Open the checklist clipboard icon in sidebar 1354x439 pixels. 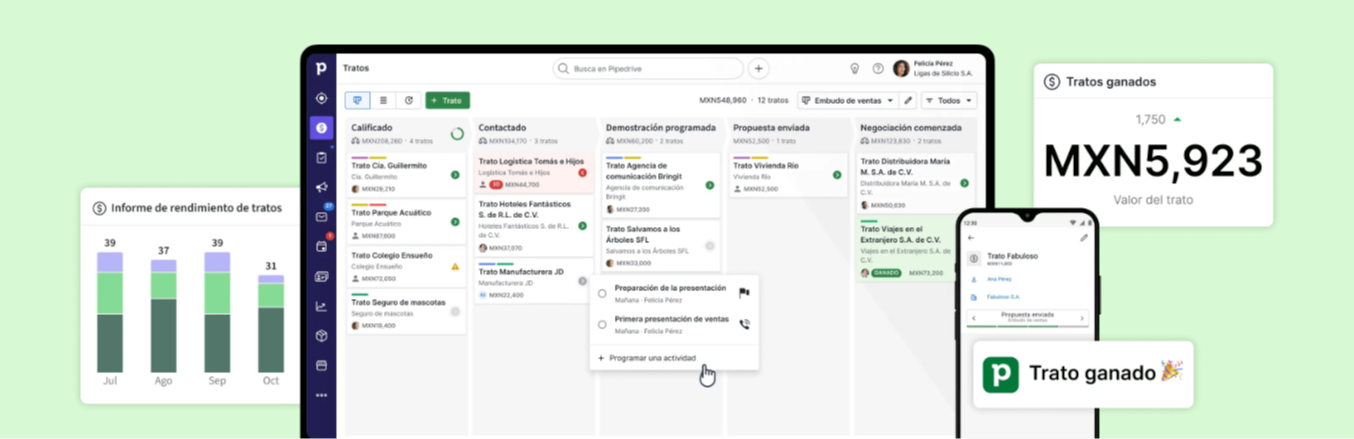coord(321,157)
